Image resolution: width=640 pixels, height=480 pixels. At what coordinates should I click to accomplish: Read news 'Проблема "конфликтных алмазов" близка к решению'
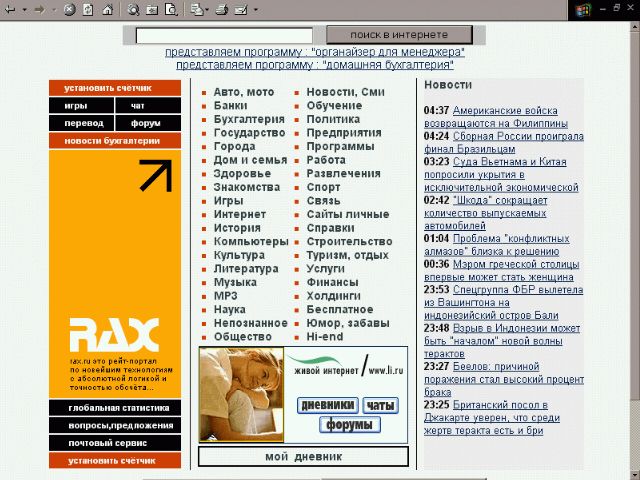click(x=497, y=245)
